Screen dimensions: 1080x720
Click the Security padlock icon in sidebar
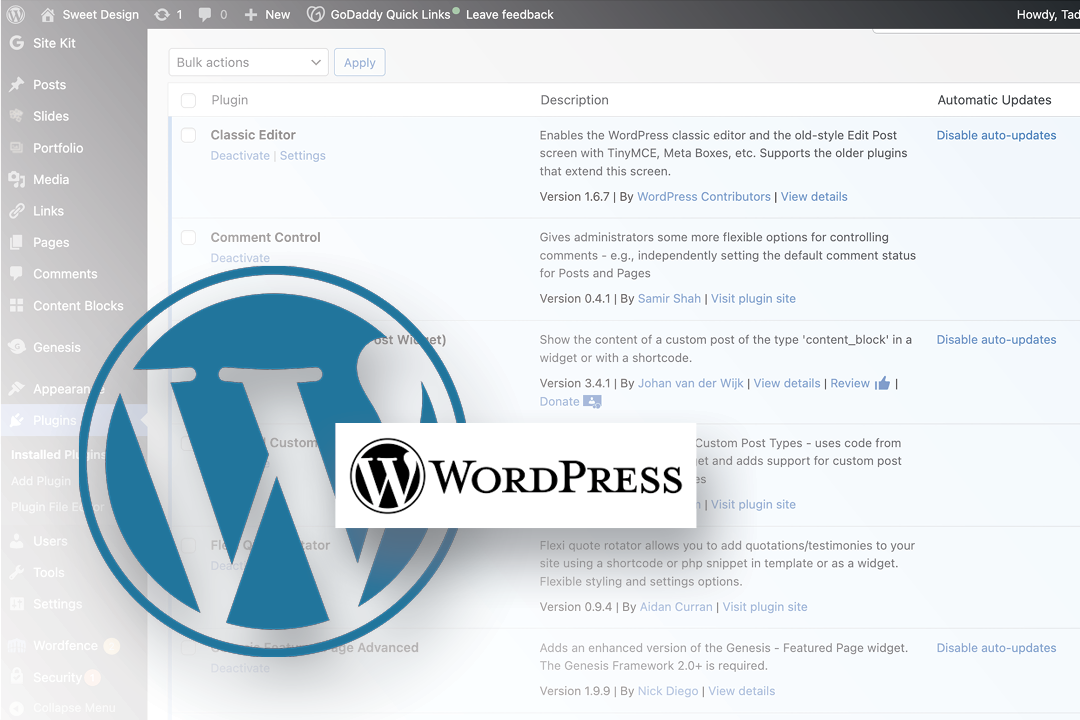pyautogui.click(x=16, y=677)
